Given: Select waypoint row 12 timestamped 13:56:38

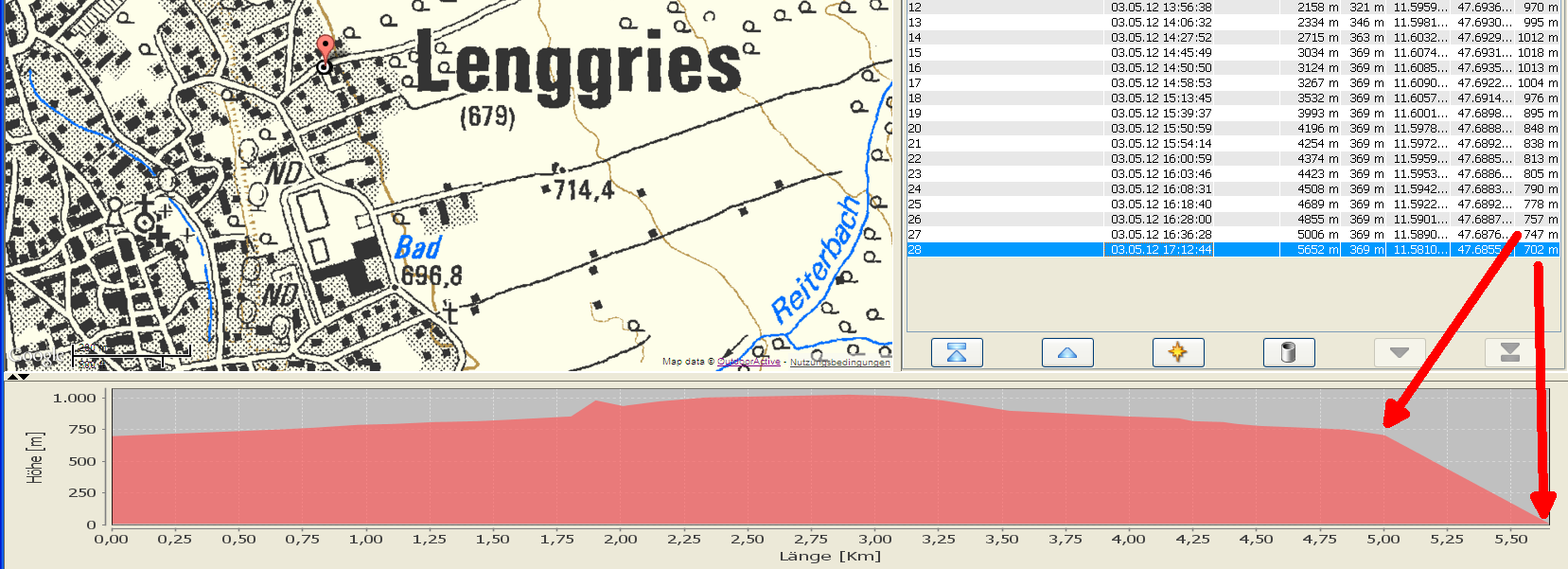Looking at the screenshot, I should tap(1160, 8).
